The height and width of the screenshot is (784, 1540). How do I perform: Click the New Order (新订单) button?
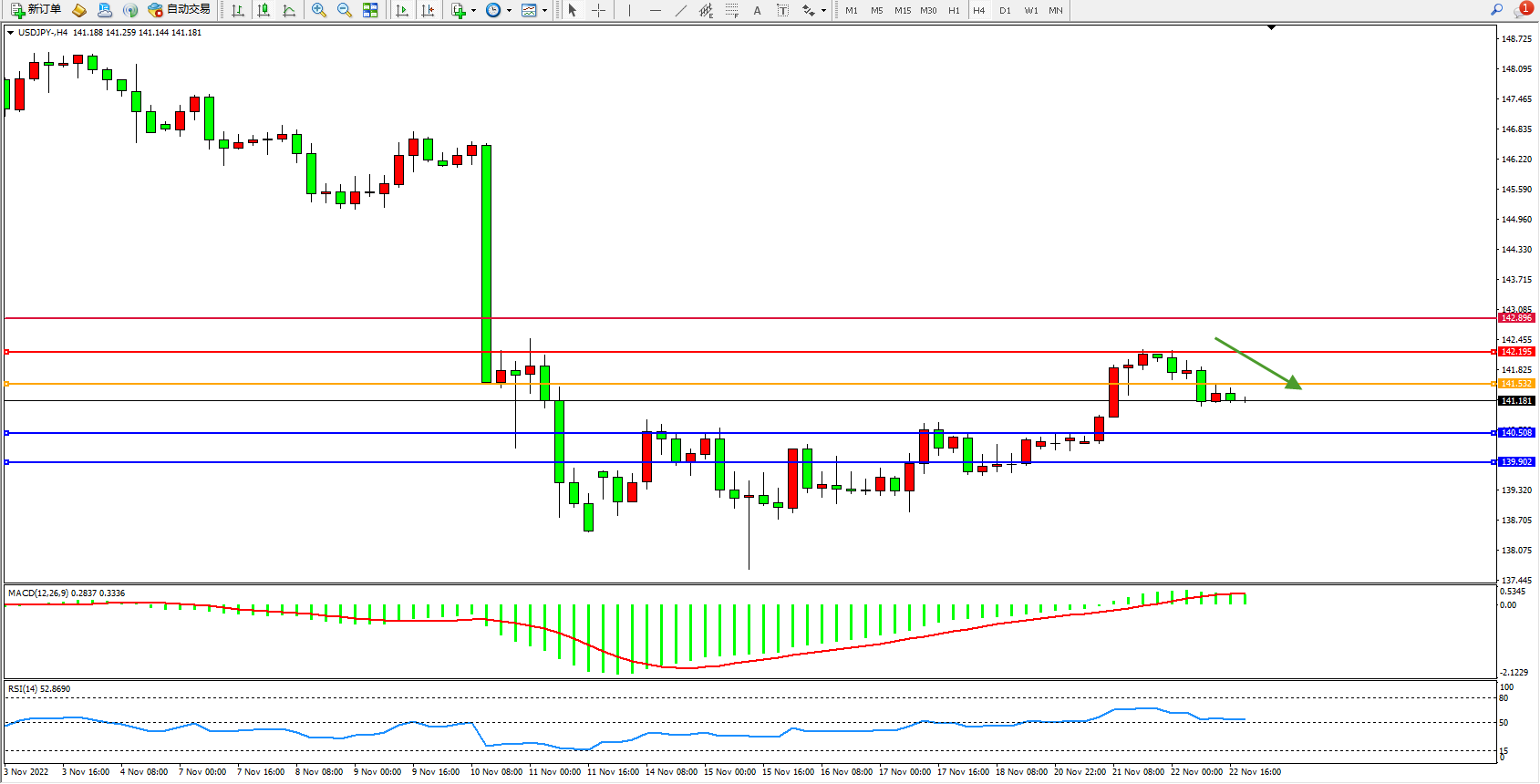(36, 10)
